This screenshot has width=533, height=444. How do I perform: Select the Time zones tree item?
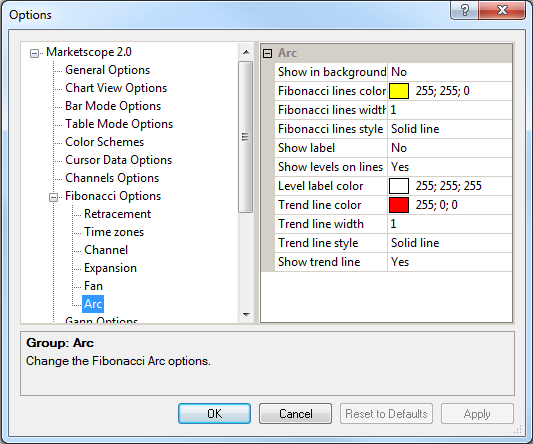(x=114, y=232)
